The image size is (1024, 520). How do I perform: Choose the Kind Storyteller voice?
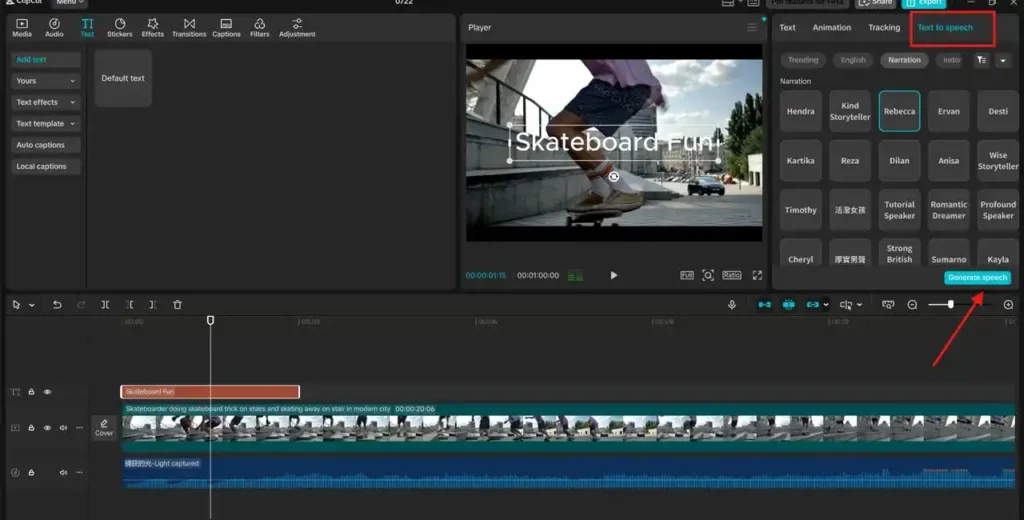[x=850, y=111]
